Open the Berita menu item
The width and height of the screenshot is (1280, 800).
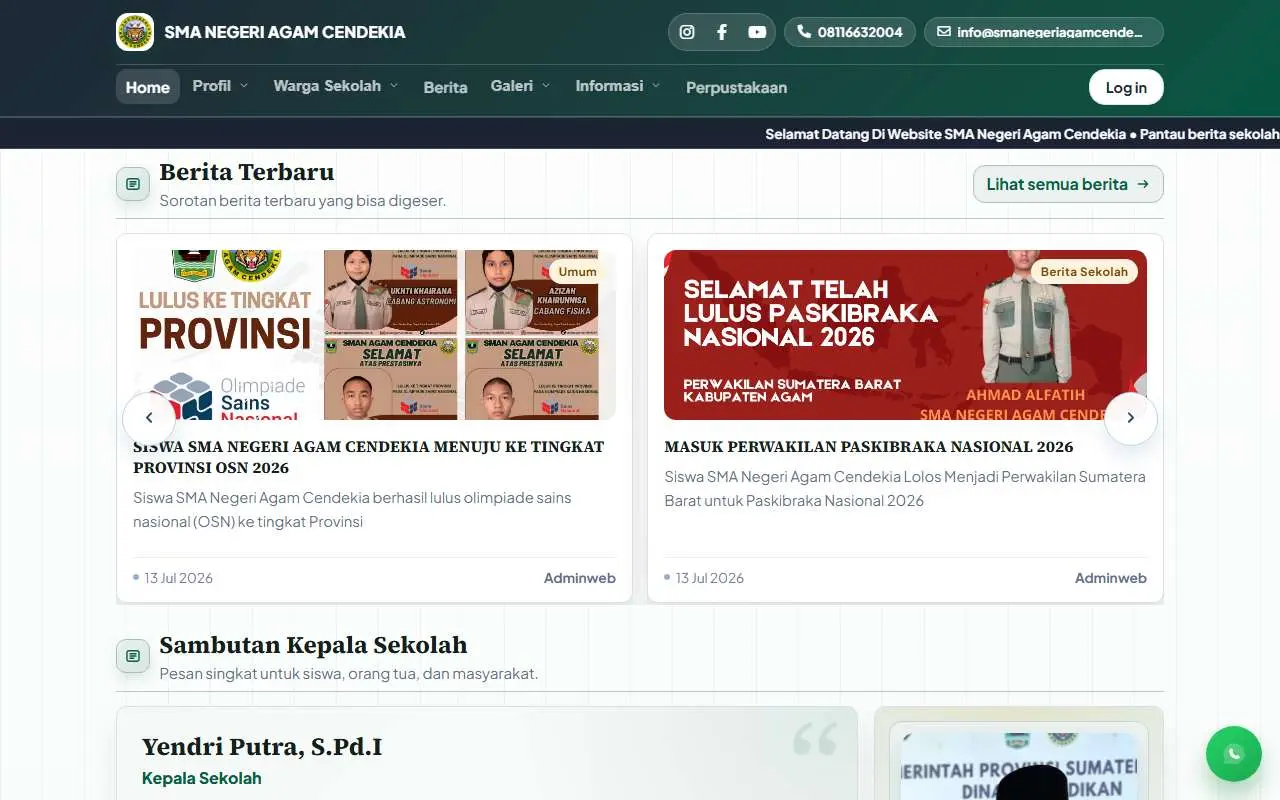pyautogui.click(x=445, y=87)
